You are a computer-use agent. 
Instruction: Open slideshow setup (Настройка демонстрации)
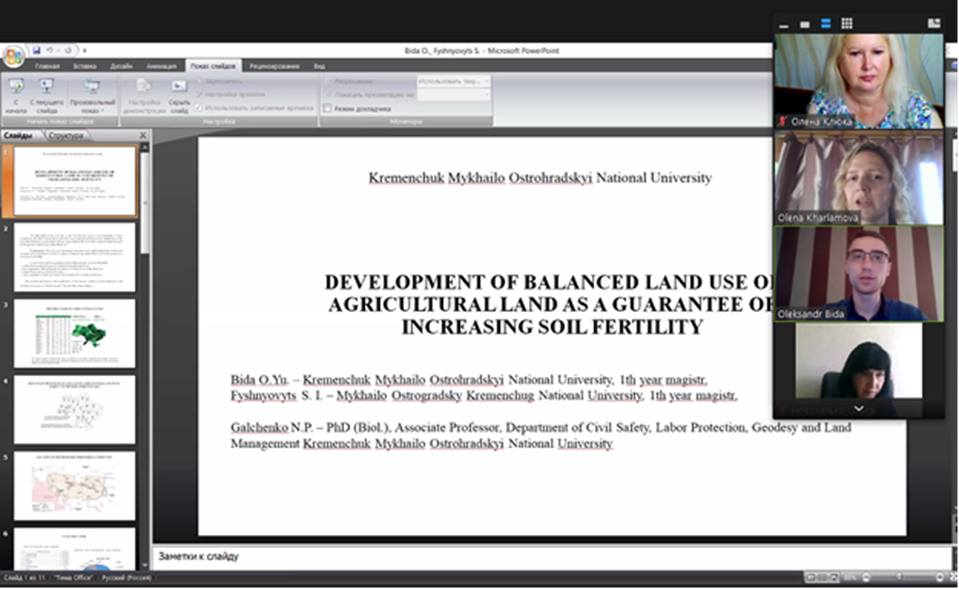click(144, 96)
